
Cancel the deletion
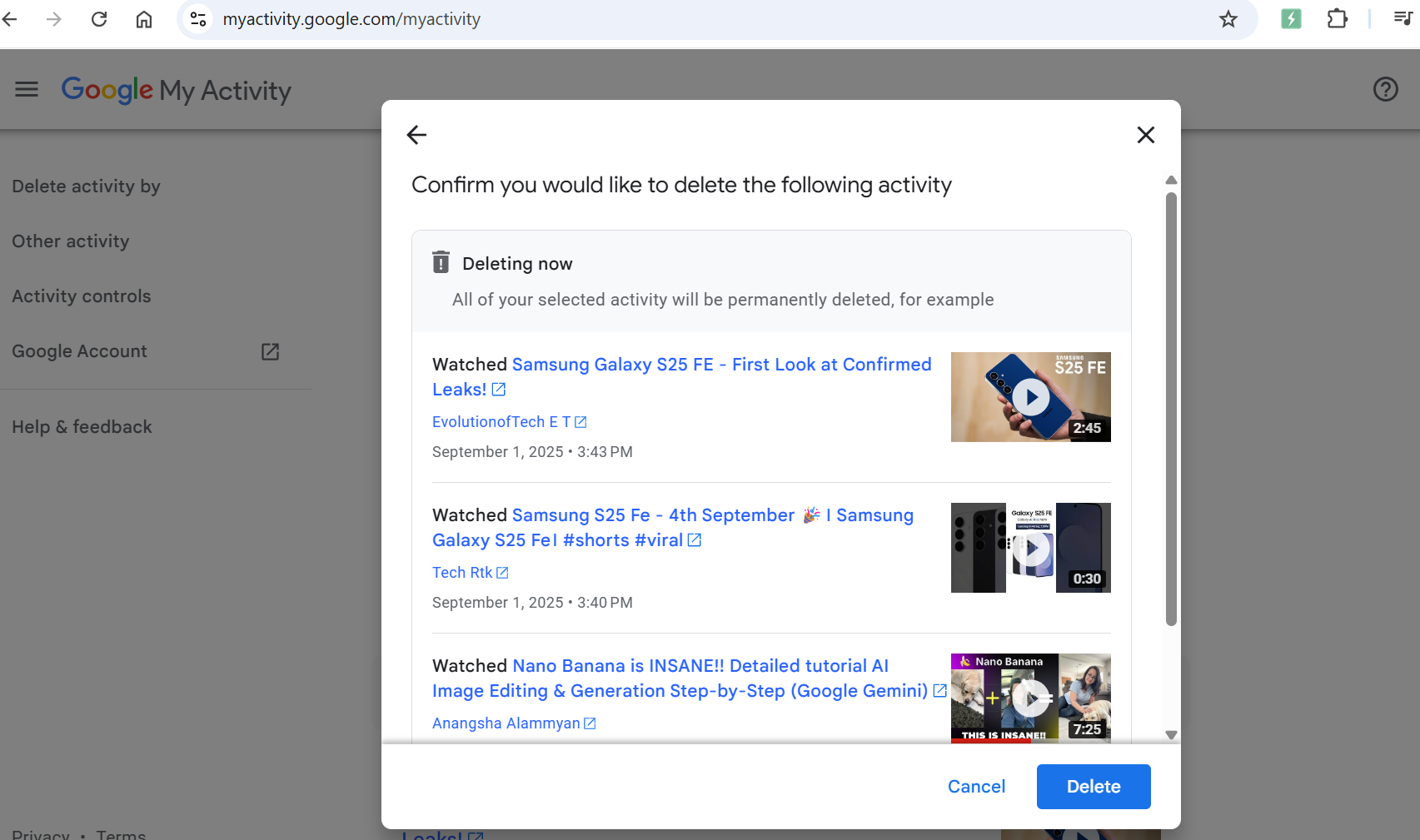(976, 787)
